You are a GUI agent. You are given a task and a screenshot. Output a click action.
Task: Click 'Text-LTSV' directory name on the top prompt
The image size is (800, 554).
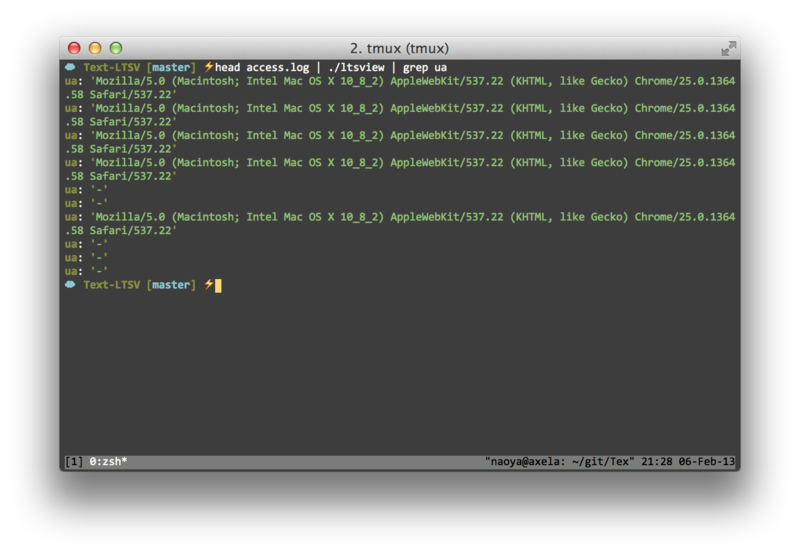pyautogui.click(x=112, y=67)
